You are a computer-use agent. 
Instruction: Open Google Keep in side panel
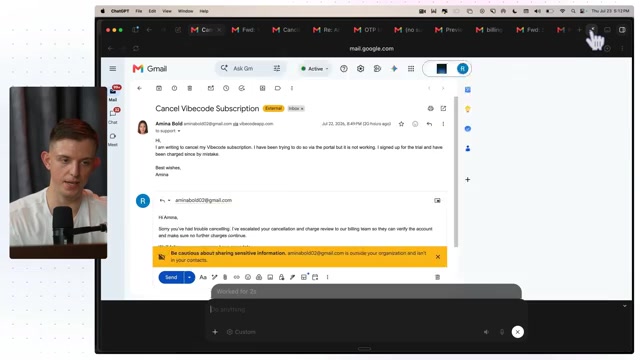coord(468,109)
